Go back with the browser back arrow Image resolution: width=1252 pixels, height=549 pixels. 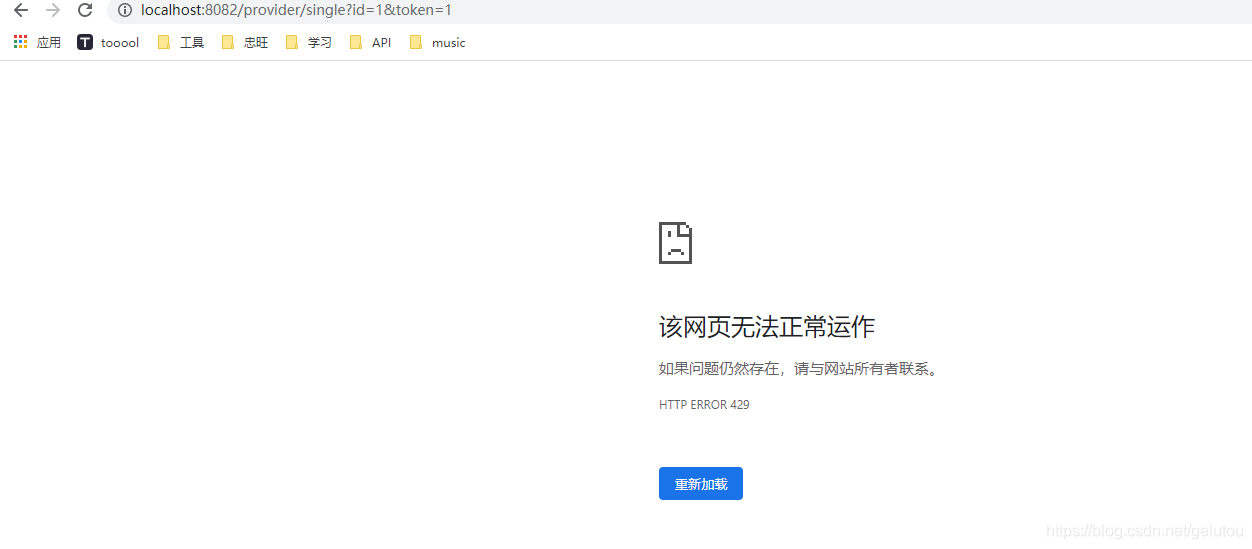point(21,10)
